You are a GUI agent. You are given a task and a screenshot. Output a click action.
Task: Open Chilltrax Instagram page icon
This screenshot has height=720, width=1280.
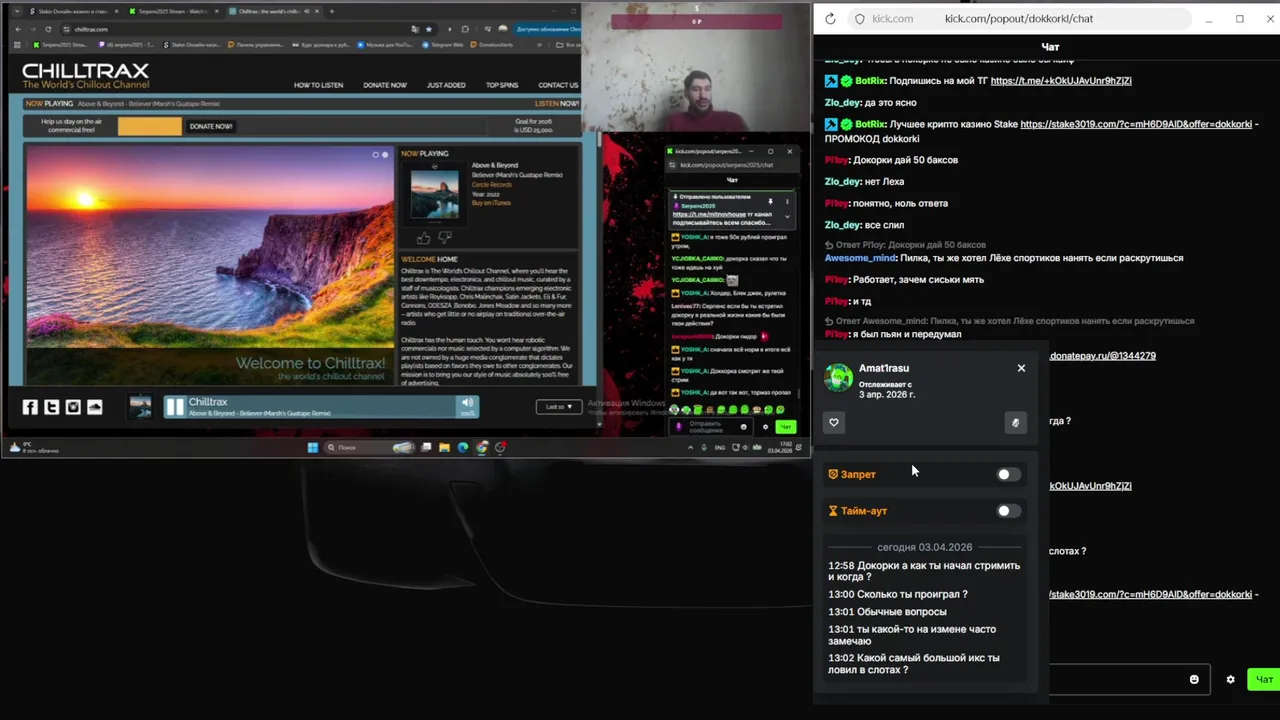click(x=73, y=407)
